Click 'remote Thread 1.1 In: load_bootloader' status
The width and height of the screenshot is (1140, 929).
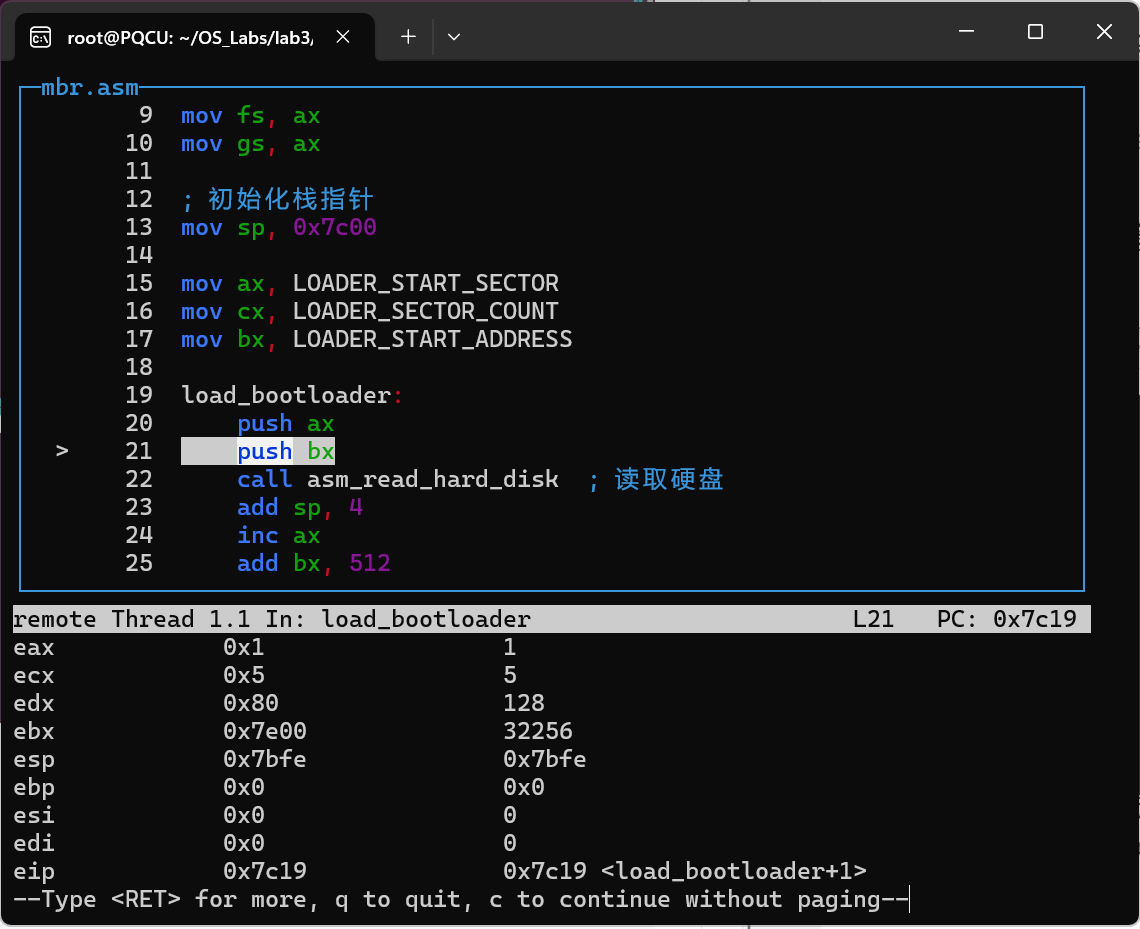pyautogui.click(x=272, y=619)
